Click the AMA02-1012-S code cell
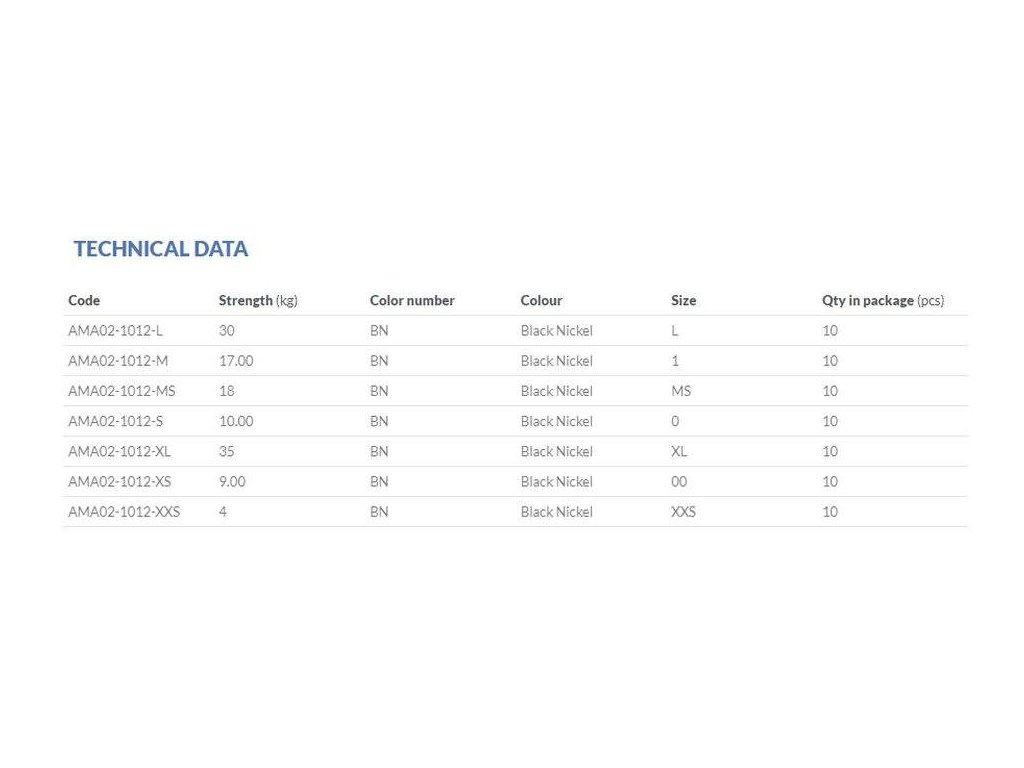Viewport: 1024px width, 768px height. [x=115, y=421]
